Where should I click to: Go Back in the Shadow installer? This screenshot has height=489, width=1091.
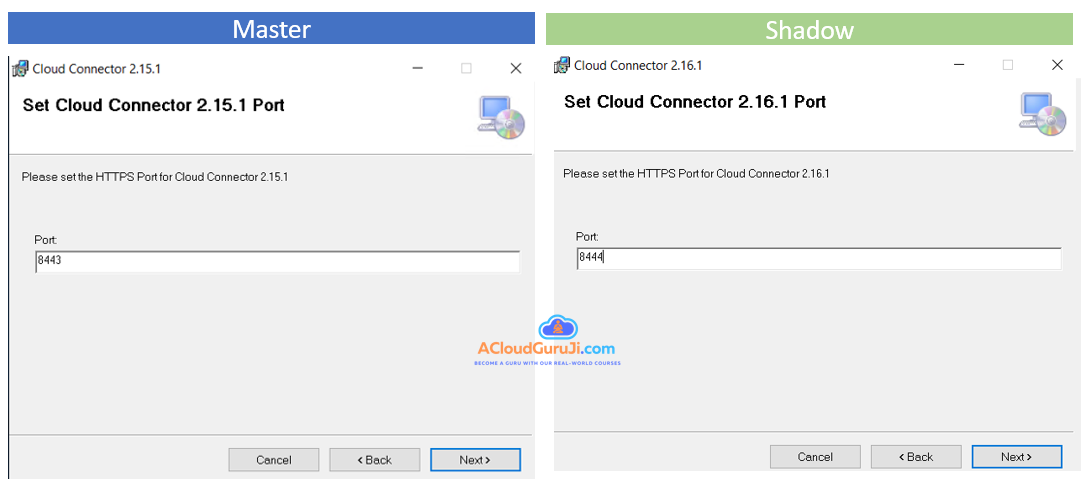[916, 457]
